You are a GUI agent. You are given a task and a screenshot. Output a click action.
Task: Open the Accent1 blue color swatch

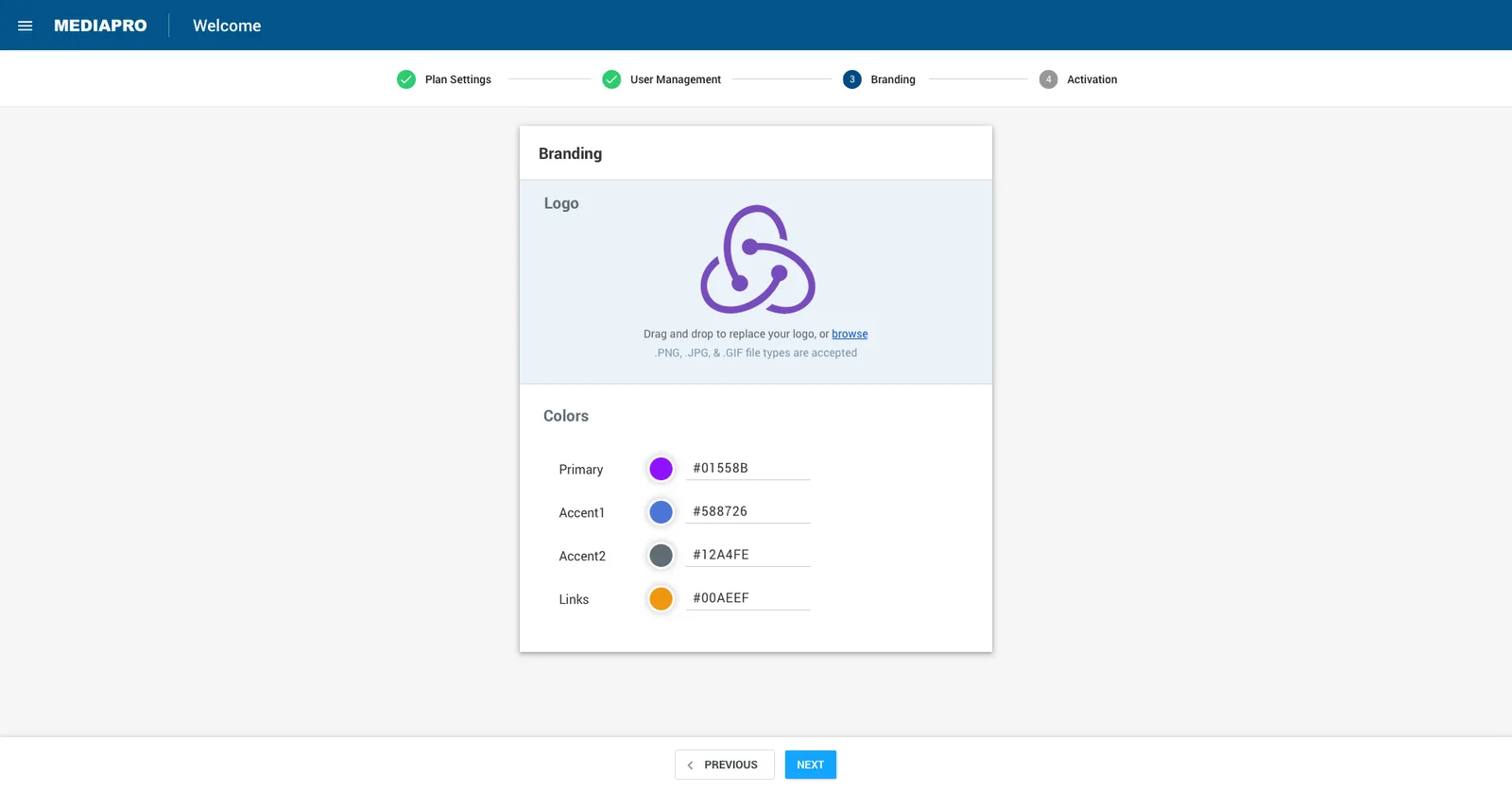661,512
